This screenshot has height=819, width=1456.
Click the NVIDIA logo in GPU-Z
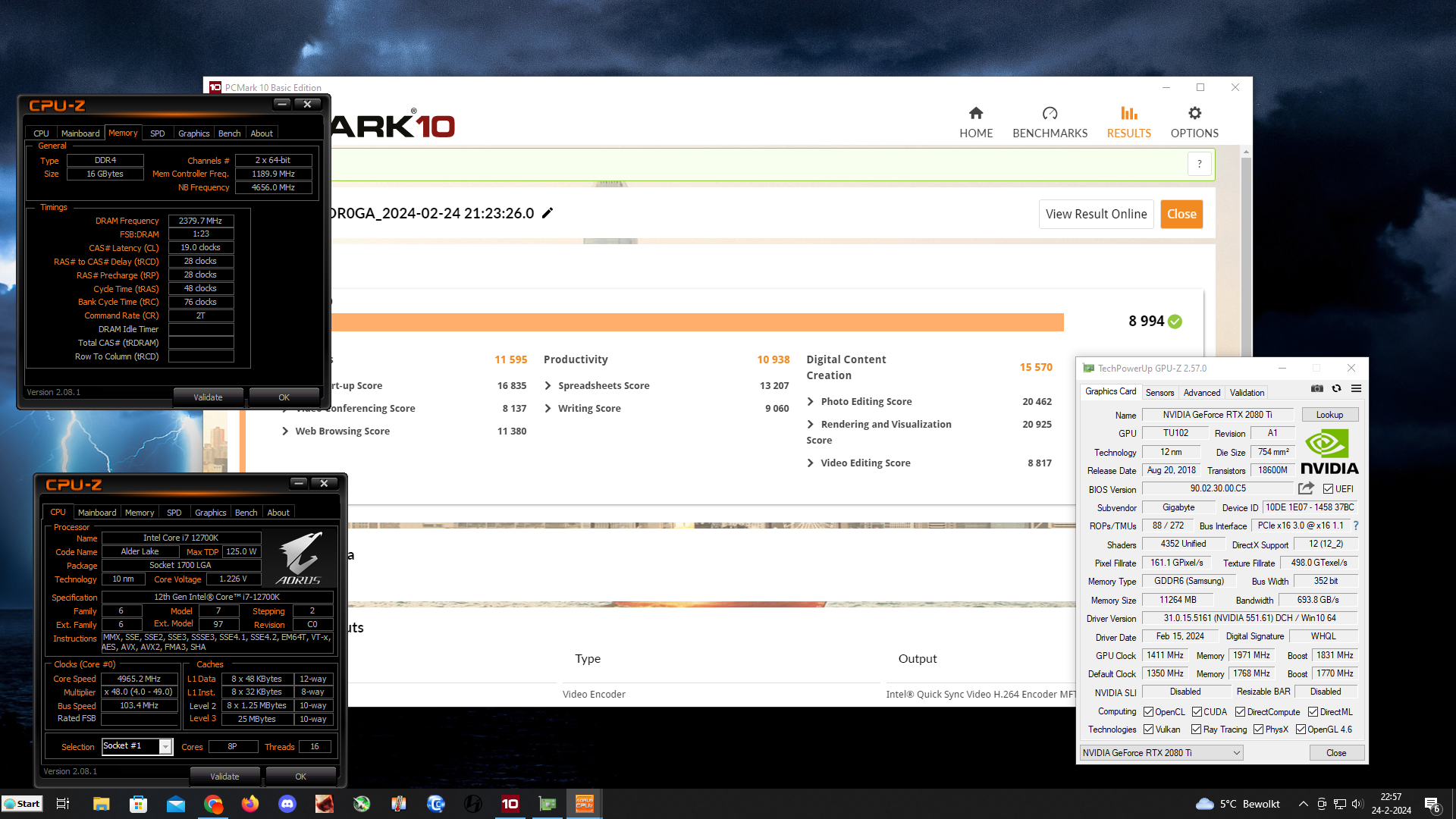coord(1329,452)
